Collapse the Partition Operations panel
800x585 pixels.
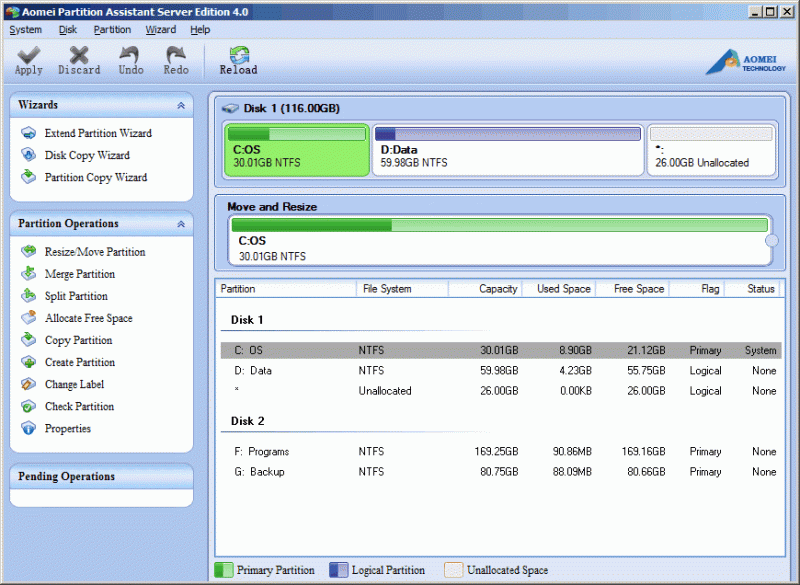181,223
